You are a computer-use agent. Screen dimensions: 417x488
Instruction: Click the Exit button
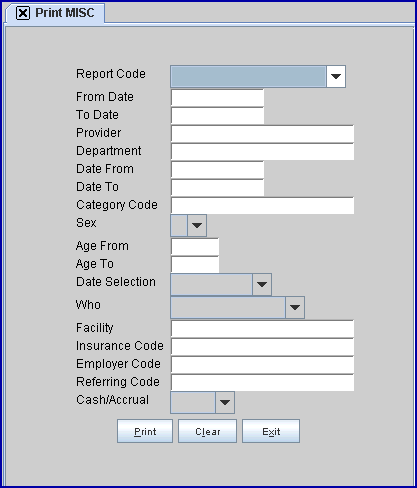tap(271, 431)
